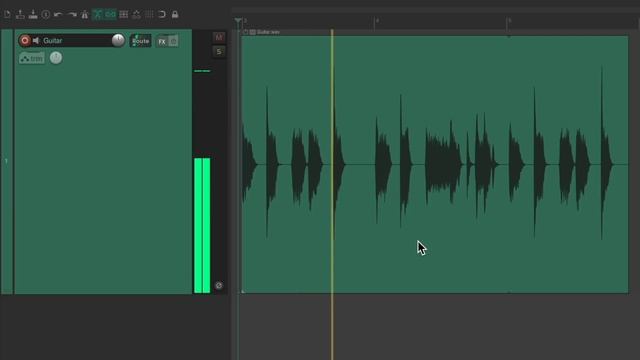This screenshot has height=360, width=640.
Task: Click the Guitar track volume knob
Action: pyautogui.click(x=118, y=40)
